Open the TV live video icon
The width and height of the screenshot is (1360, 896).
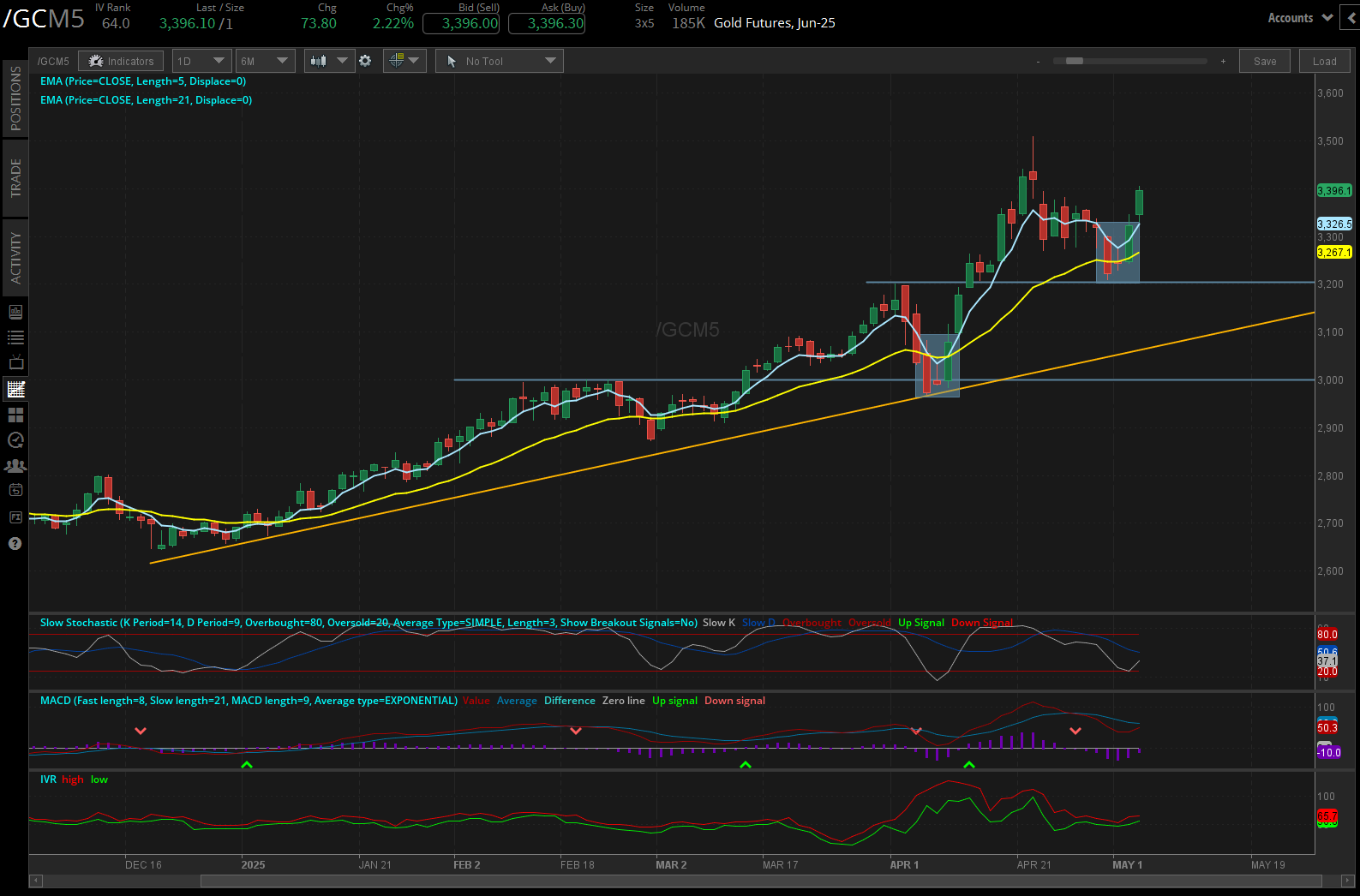(x=15, y=362)
